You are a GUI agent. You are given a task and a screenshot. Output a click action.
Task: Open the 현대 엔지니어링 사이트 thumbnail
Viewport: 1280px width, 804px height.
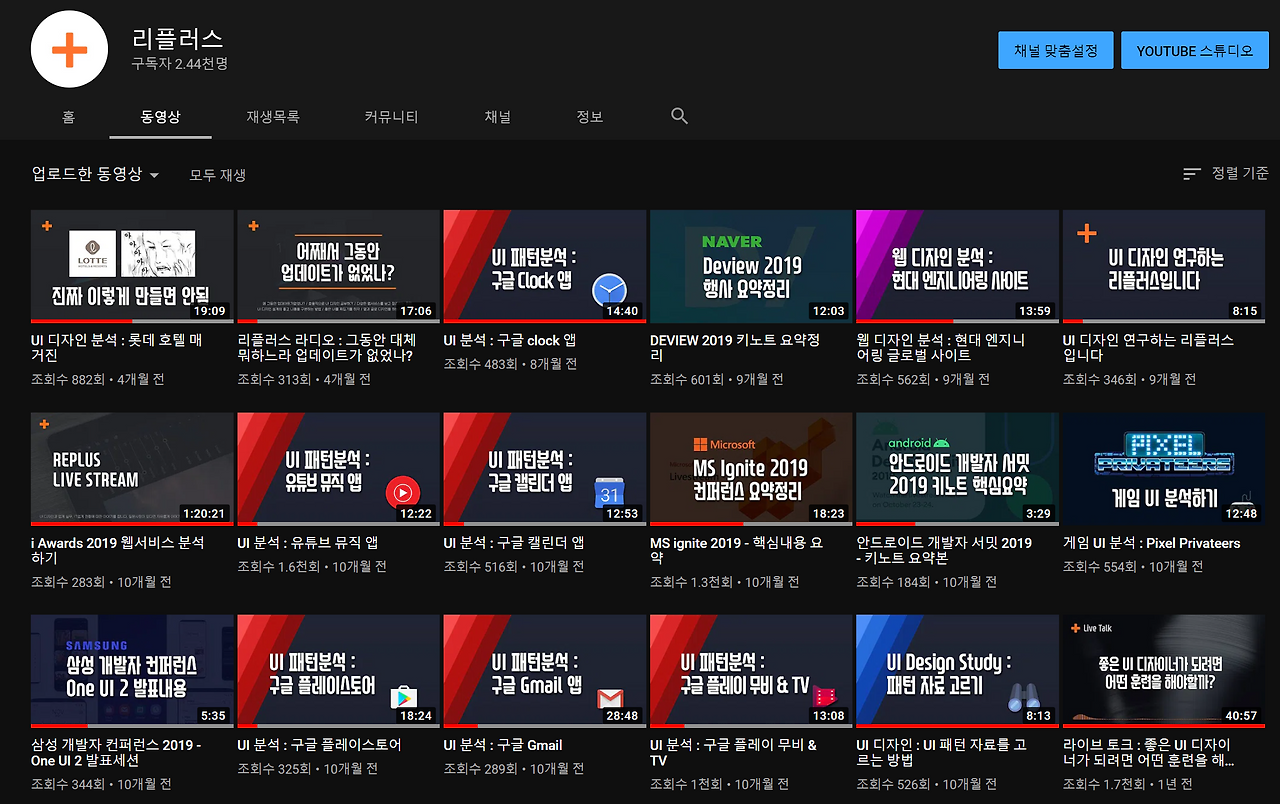pyautogui.click(x=957, y=266)
